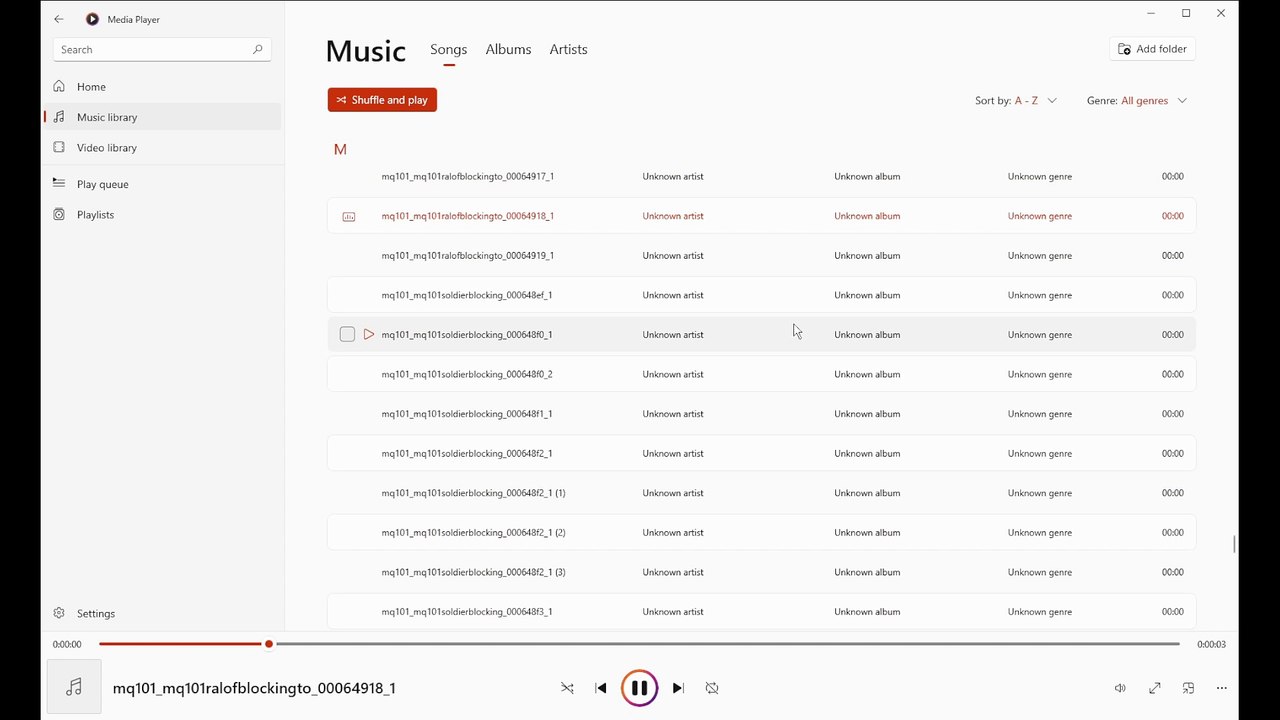The height and width of the screenshot is (720, 1280).
Task: Click 00:00 duration in the 00064917_1 row
Action: pyautogui.click(x=1172, y=176)
